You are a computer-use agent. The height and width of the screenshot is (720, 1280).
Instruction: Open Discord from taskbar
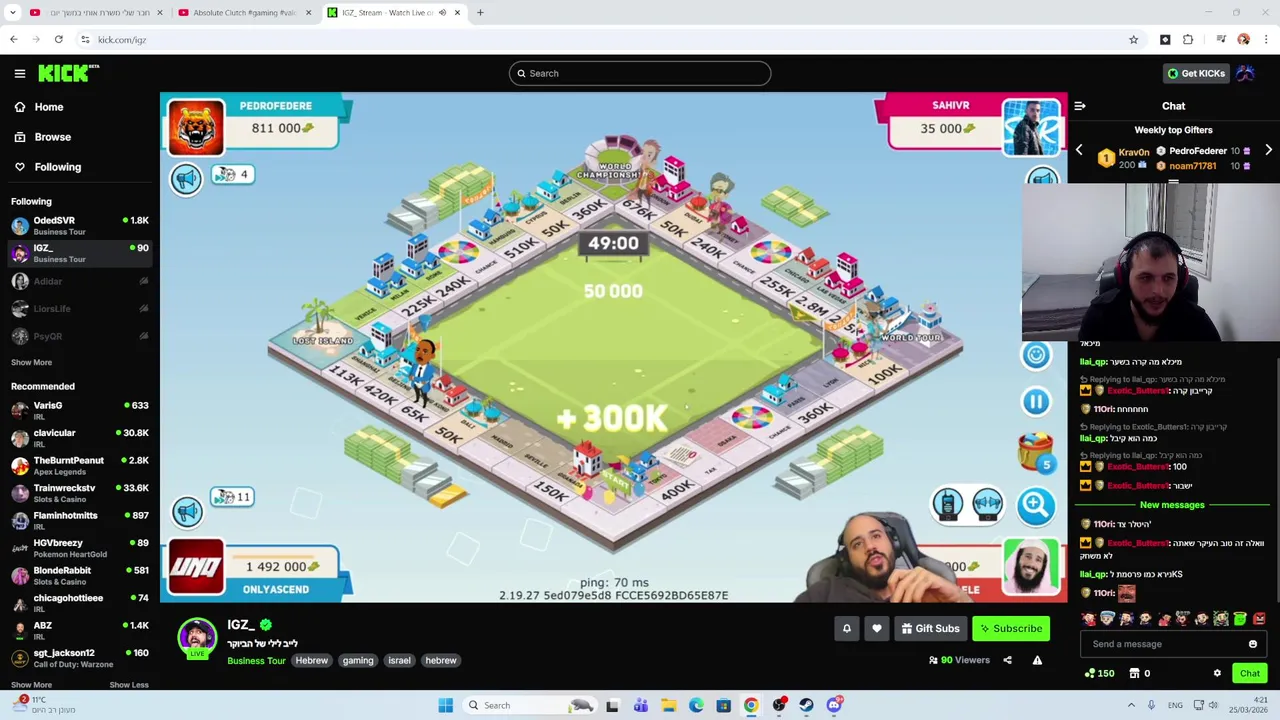[834, 705]
